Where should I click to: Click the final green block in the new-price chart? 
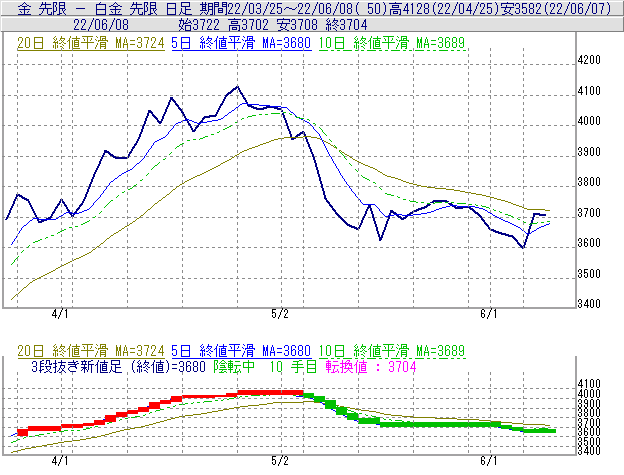point(539,430)
